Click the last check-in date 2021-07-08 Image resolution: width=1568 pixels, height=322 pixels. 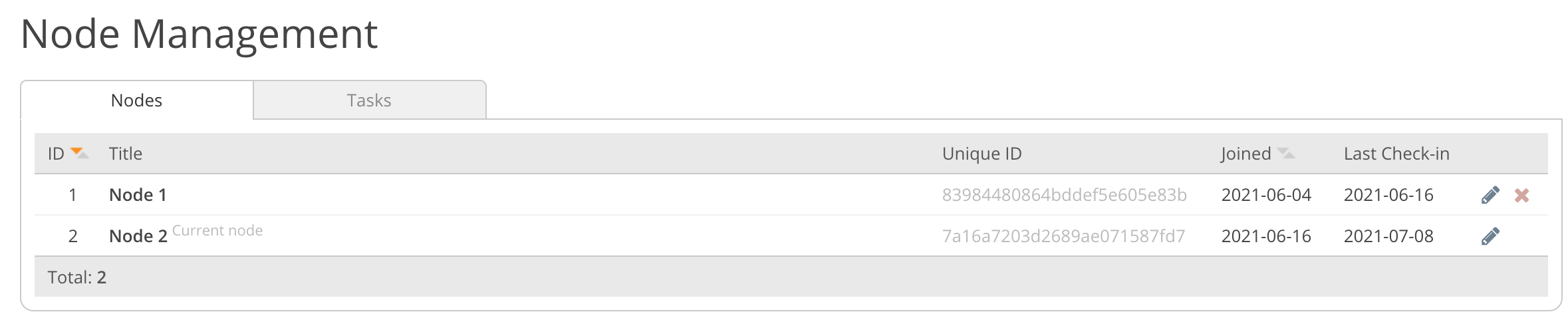(x=1388, y=236)
